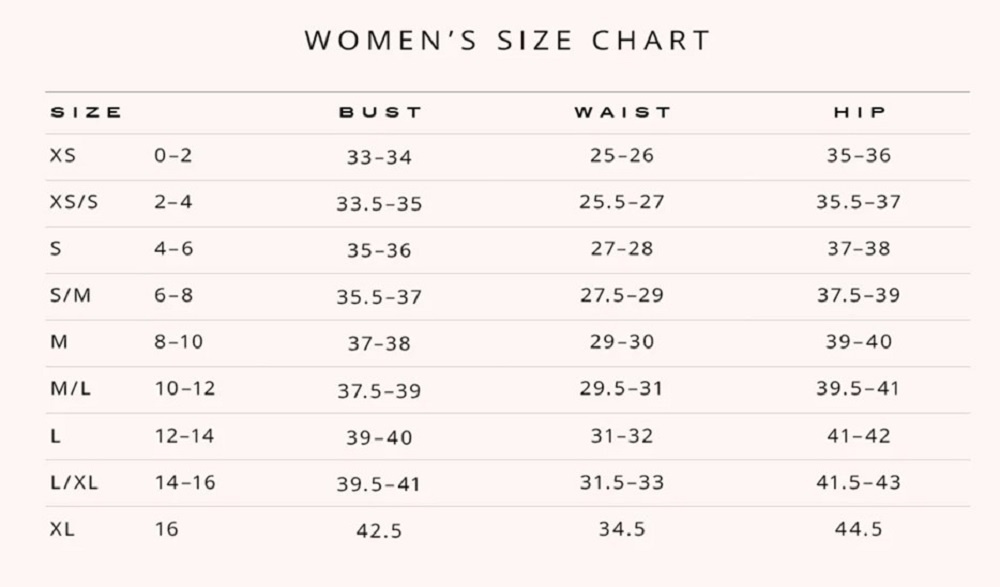This screenshot has height=587, width=1000.
Task: Select the XS size label
Action: [x=62, y=156]
